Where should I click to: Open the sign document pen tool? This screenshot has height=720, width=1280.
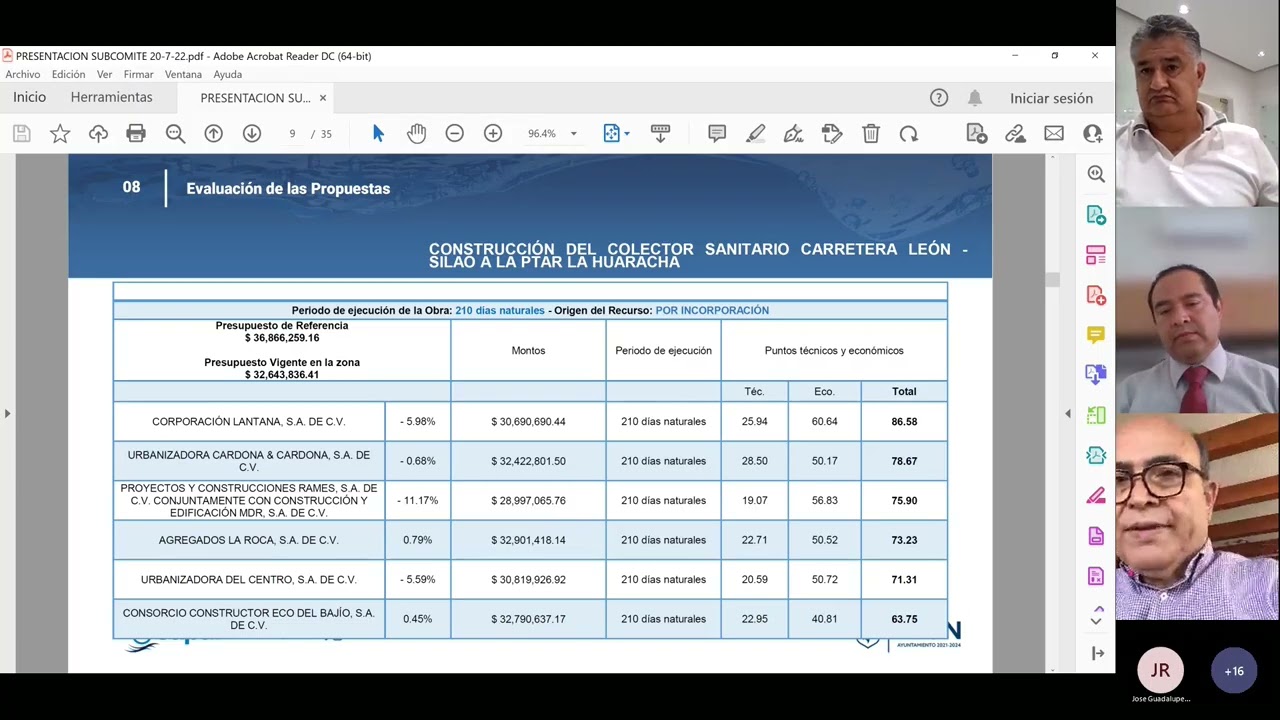tap(793, 133)
